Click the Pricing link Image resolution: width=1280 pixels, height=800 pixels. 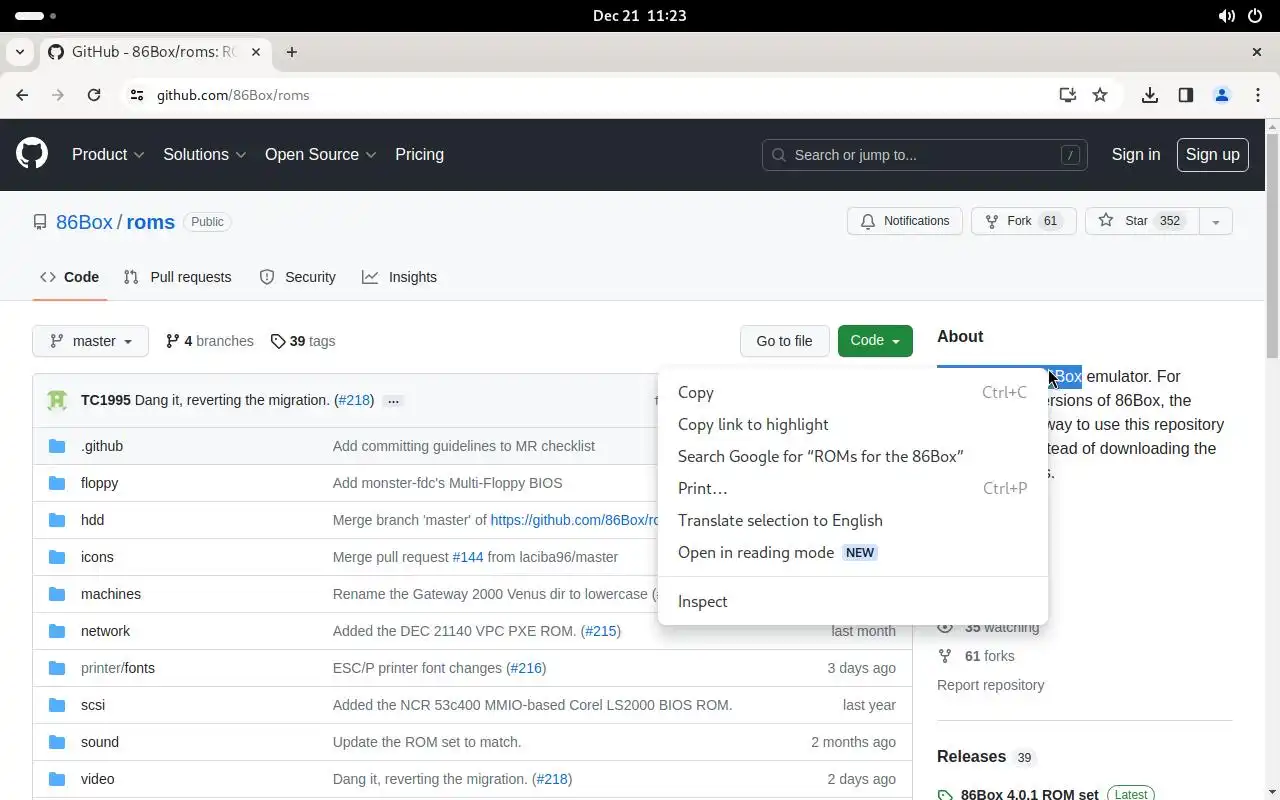point(419,154)
